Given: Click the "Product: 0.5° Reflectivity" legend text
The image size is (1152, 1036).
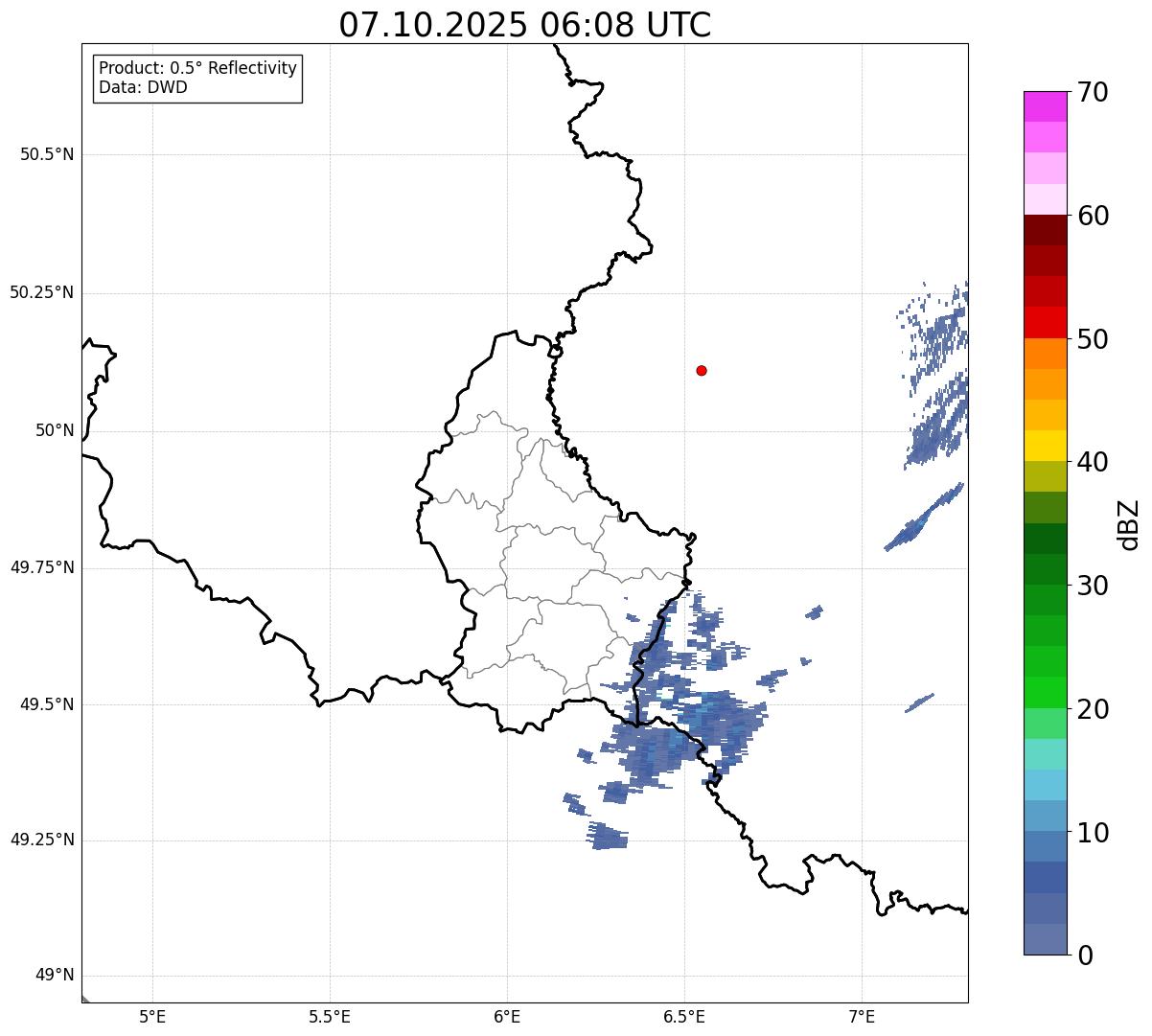Looking at the screenshot, I should (197, 69).
